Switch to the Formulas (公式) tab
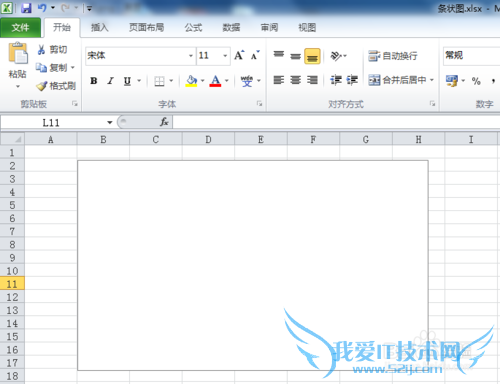Image resolution: width=500 pixels, height=384 pixels. (193, 27)
